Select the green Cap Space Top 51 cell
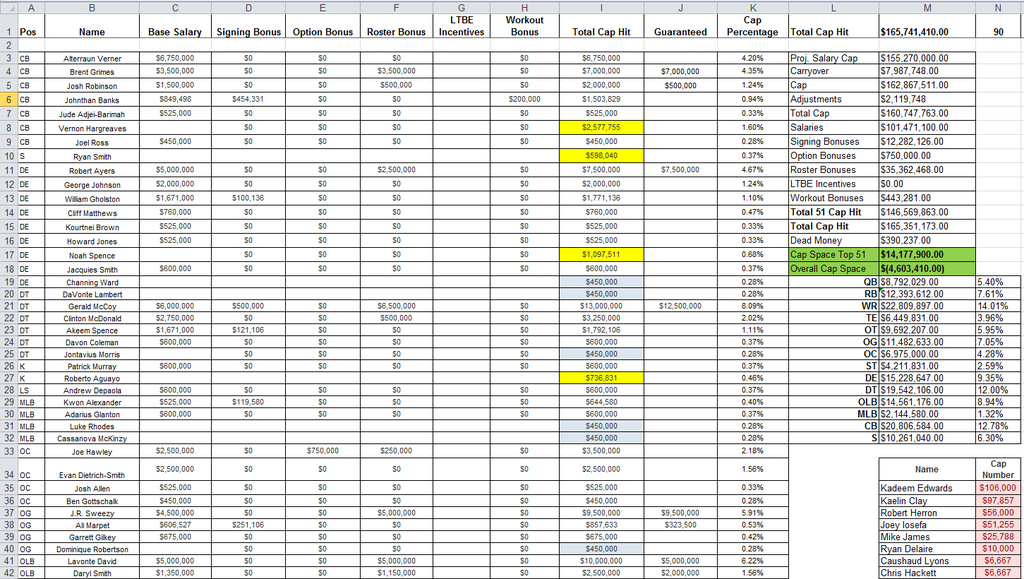The image size is (1024, 579). click(x=833, y=255)
